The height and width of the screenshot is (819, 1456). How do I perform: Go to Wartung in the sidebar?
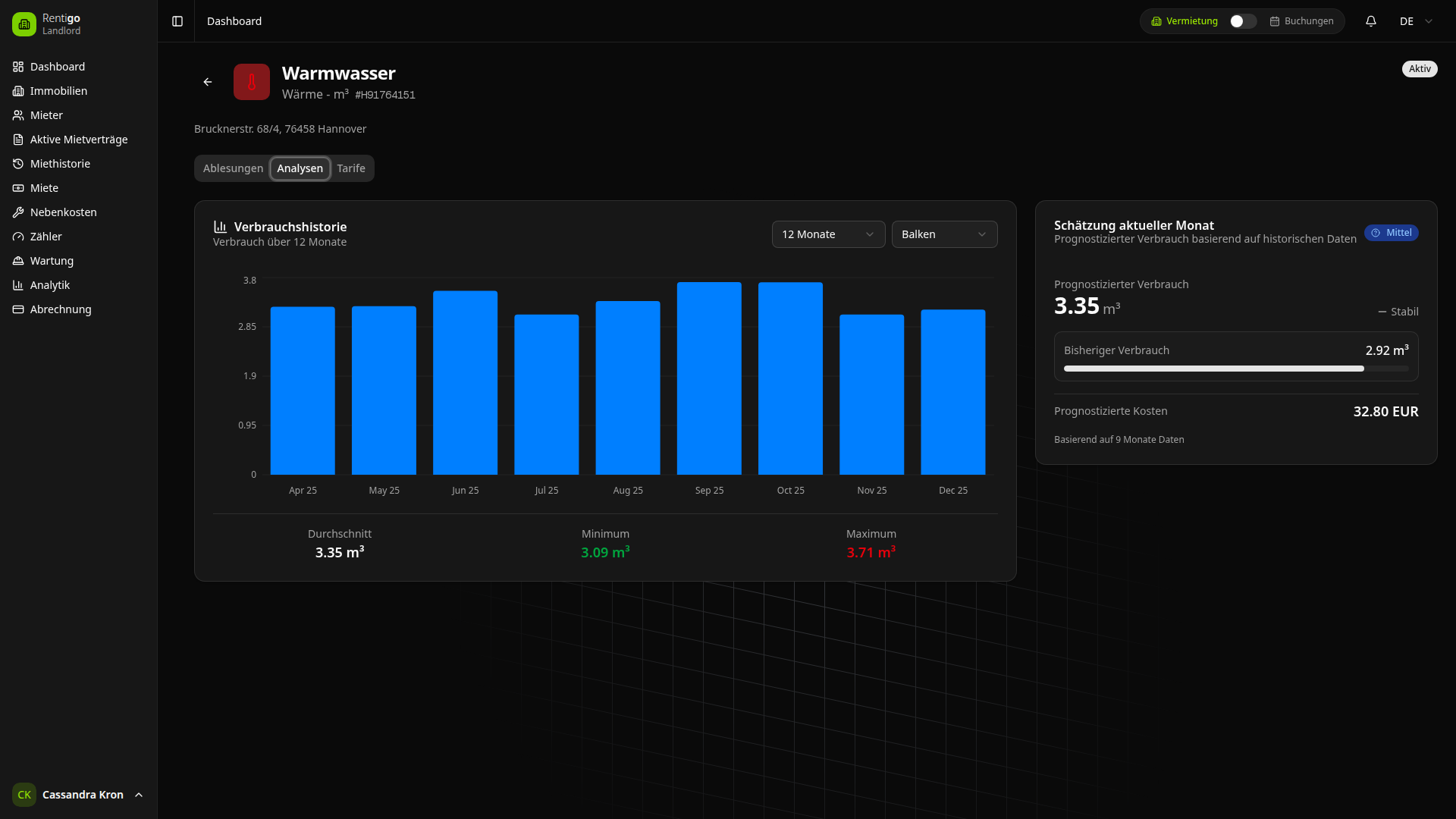tap(52, 261)
